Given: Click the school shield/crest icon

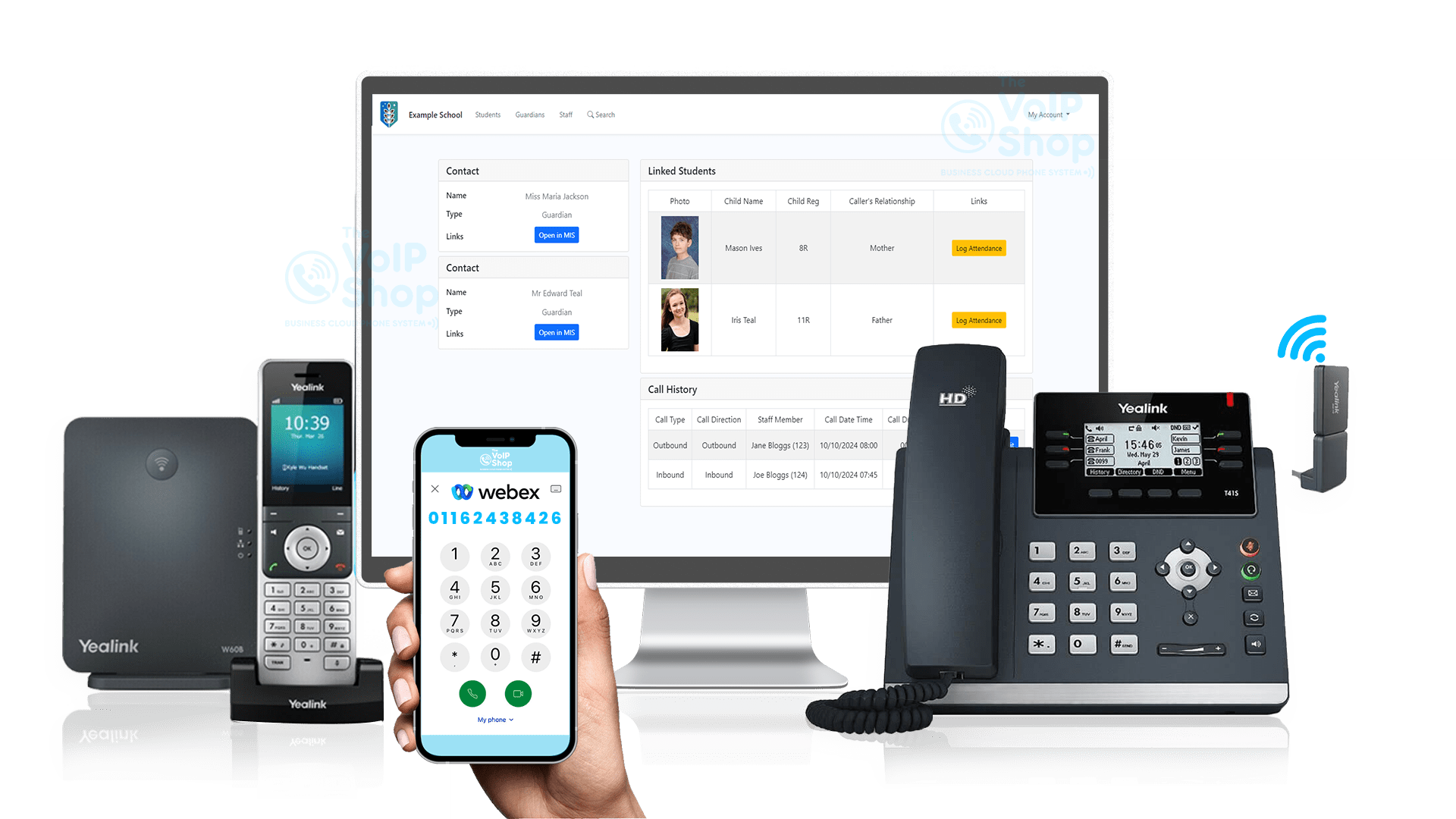Looking at the screenshot, I should pos(390,113).
